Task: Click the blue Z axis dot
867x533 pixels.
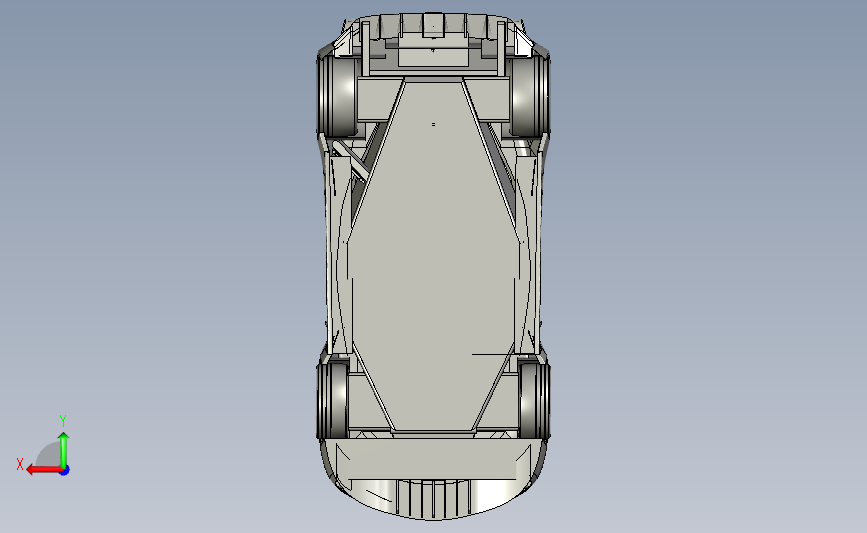Action: 65,471
